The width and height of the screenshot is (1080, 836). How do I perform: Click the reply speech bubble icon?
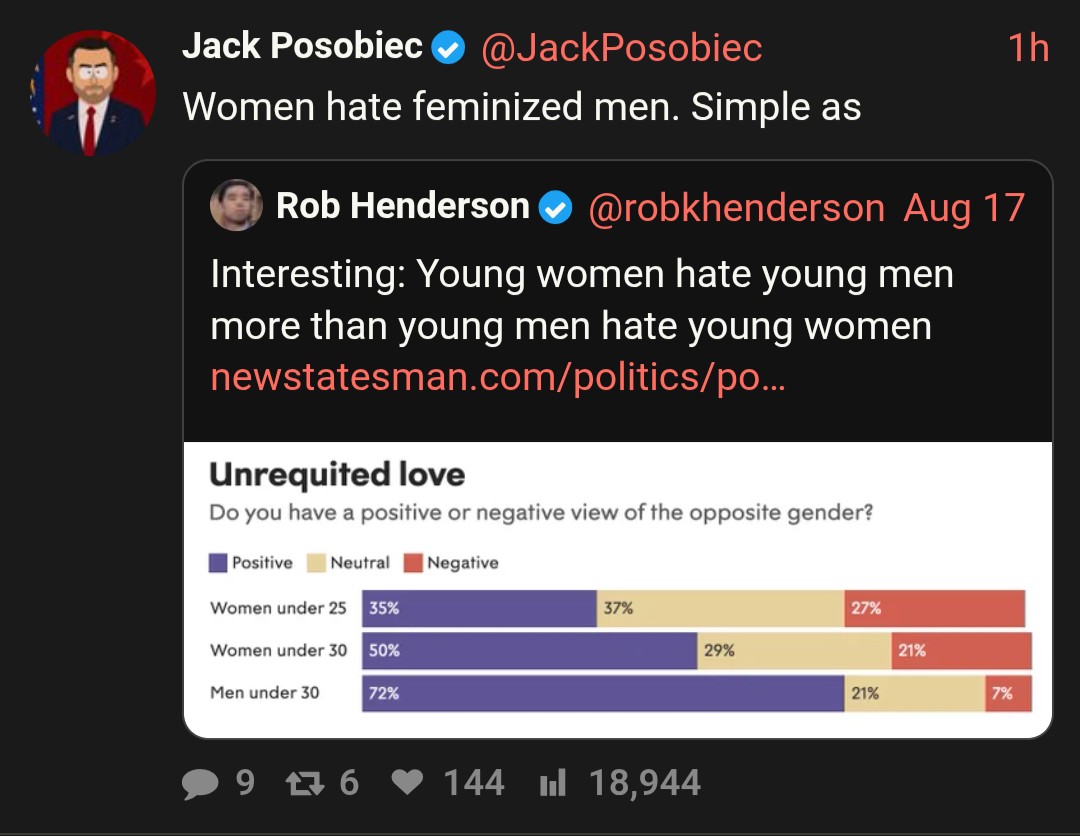[x=200, y=784]
